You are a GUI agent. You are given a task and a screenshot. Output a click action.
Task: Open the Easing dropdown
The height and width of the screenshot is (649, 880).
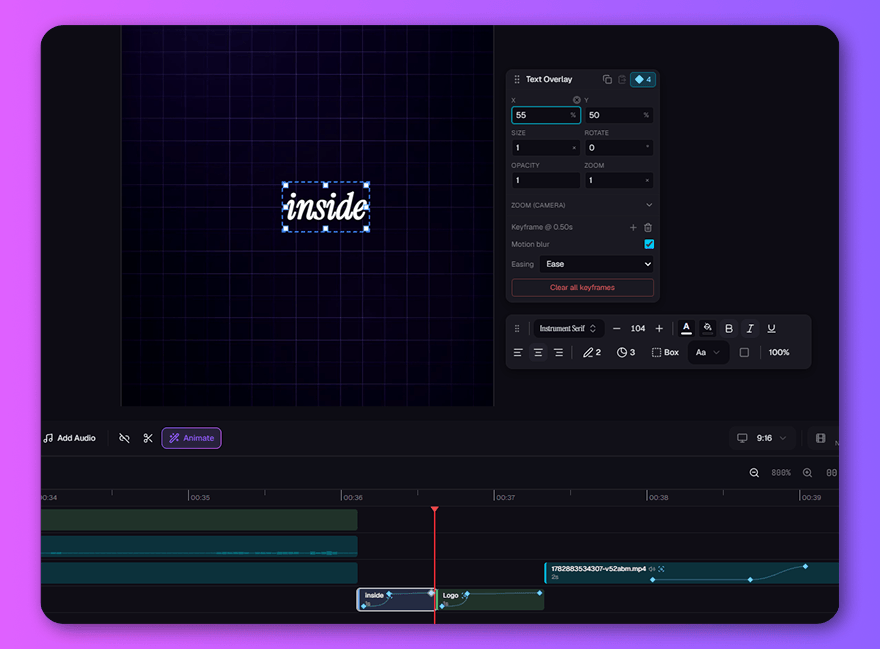(x=597, y=264)
